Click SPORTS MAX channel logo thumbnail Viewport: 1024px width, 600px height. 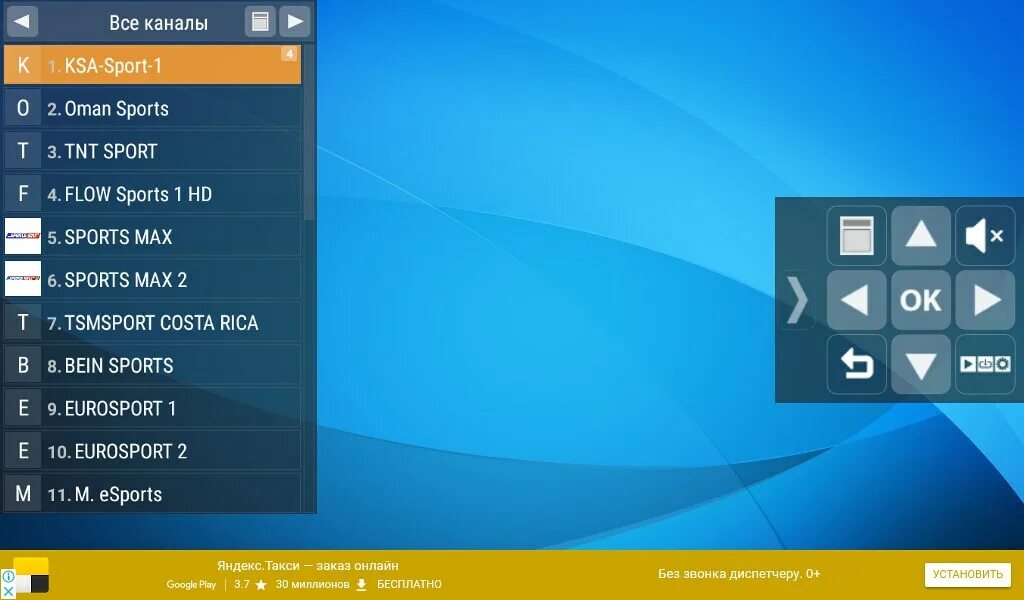[23, 236]
